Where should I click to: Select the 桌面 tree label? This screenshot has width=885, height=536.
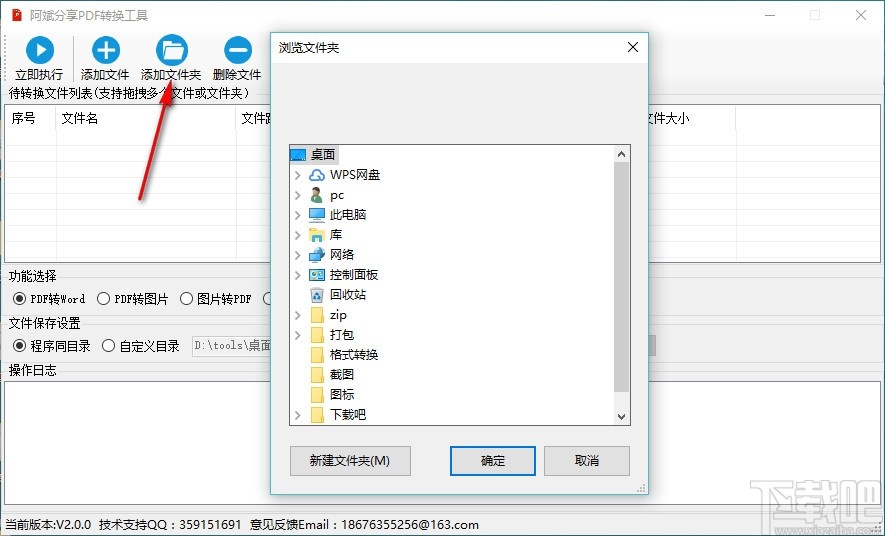click(323, 155)
